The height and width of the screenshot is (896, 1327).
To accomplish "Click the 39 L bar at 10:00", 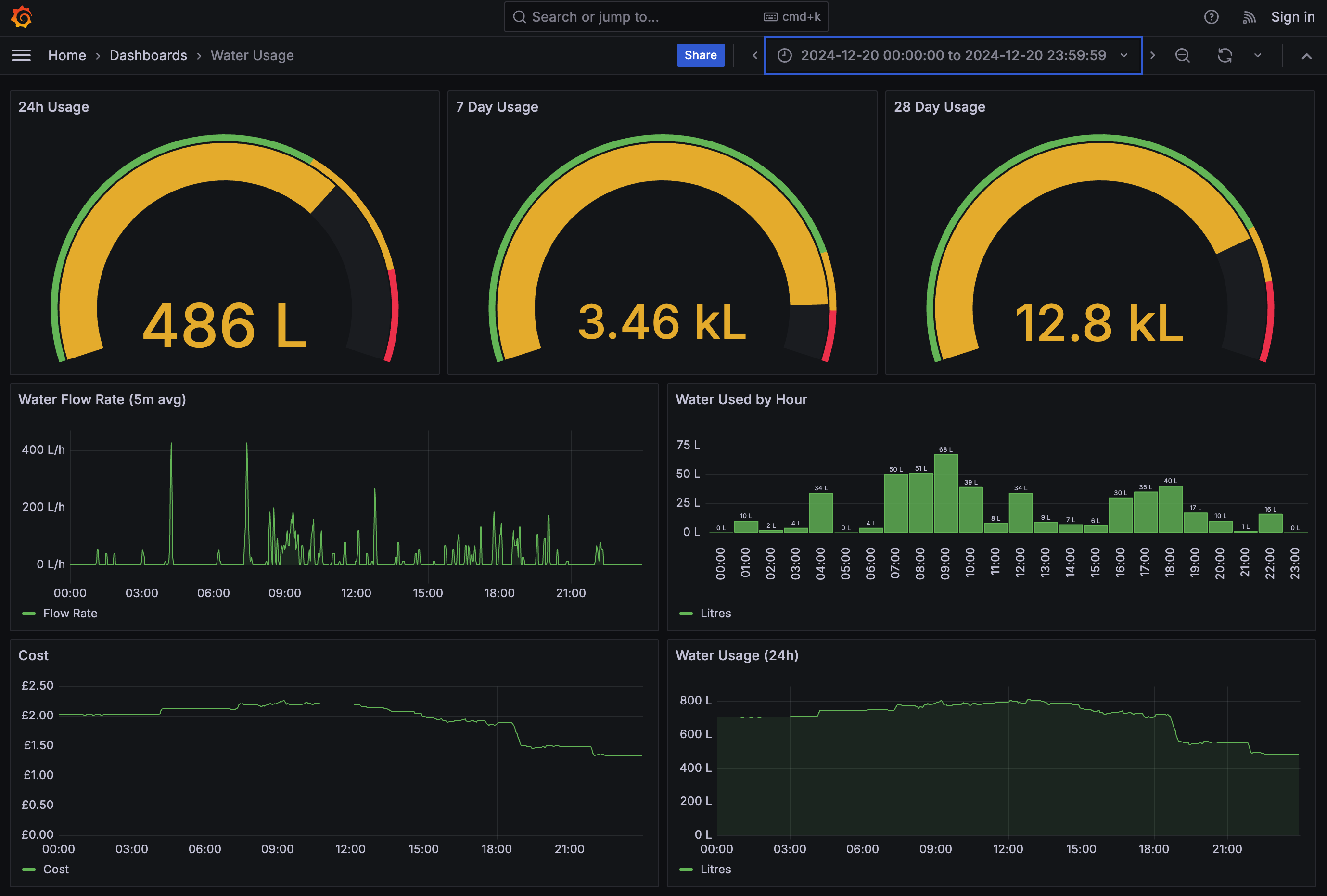I will click(970, 510).
